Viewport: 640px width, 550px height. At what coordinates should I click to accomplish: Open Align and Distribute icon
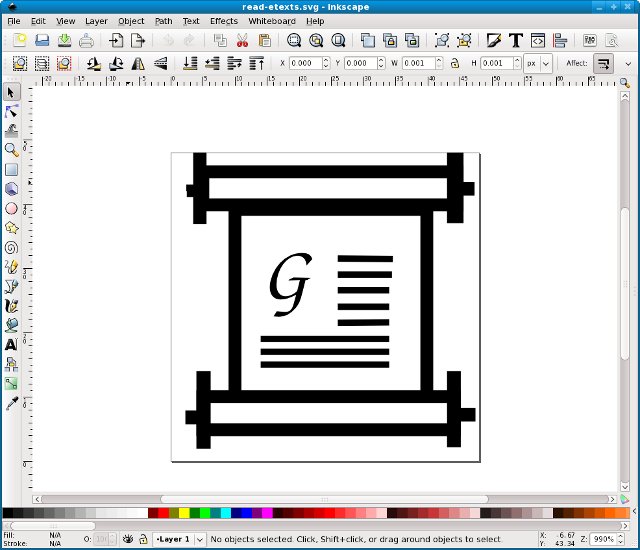pyautogui.click(x=560, y=40)
